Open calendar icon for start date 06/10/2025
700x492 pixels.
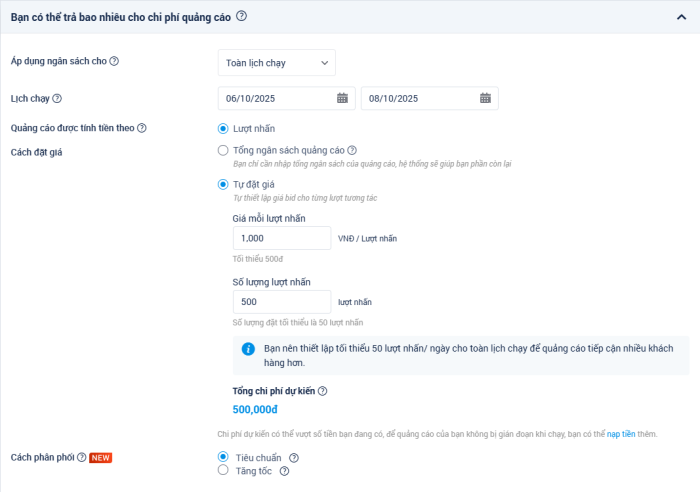click(342, 98)
